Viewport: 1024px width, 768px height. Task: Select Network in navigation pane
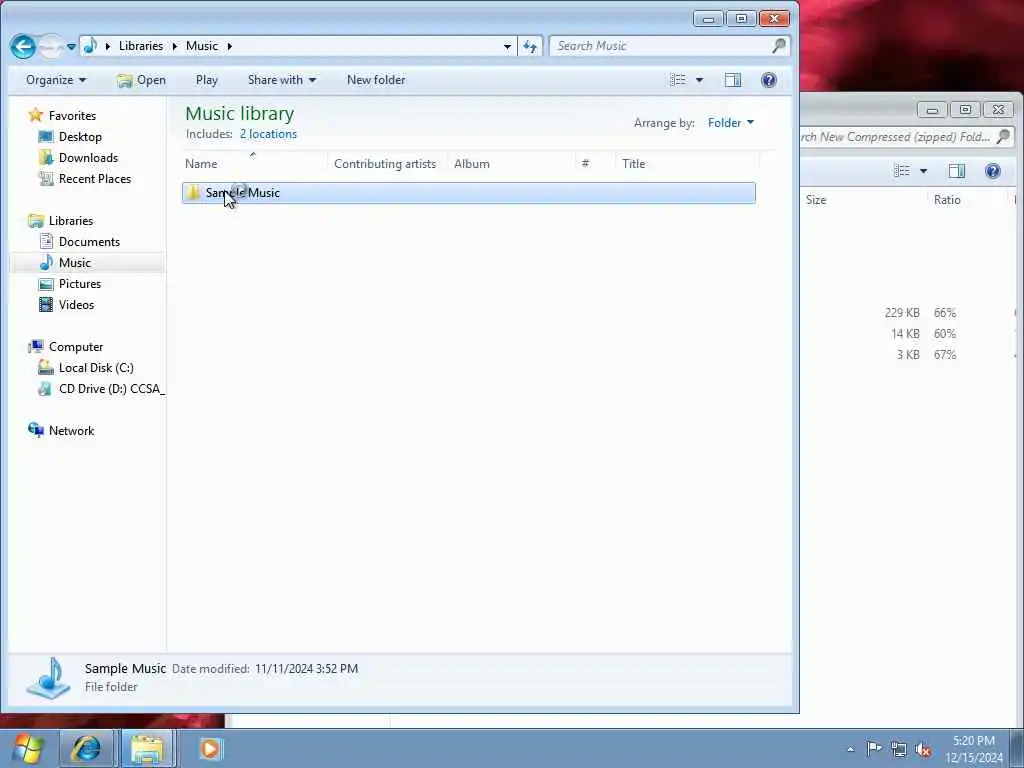coord(71,430)
